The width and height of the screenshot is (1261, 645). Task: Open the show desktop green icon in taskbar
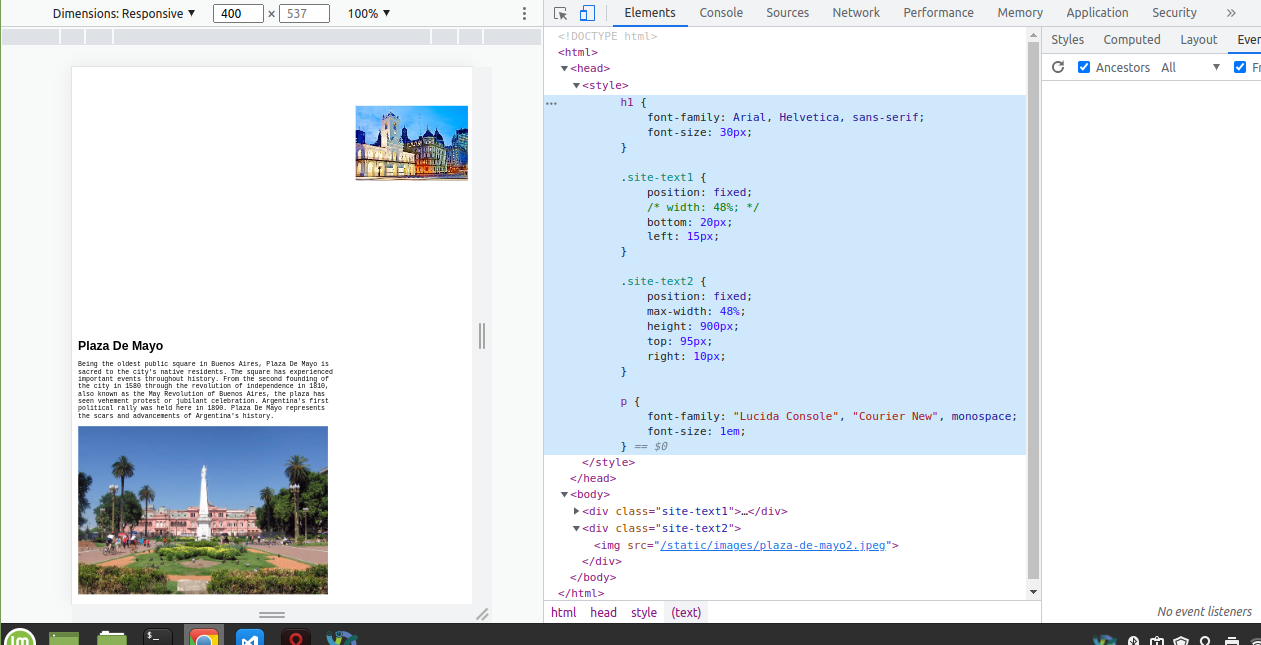click(64, 637)
